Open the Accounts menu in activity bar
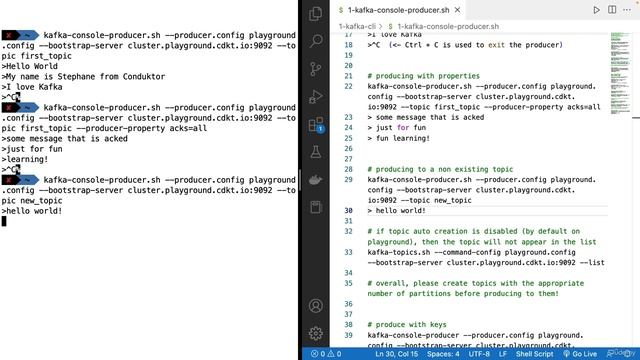Image resolution: width=640 pixels, height=360 pixels. (316, 306)
